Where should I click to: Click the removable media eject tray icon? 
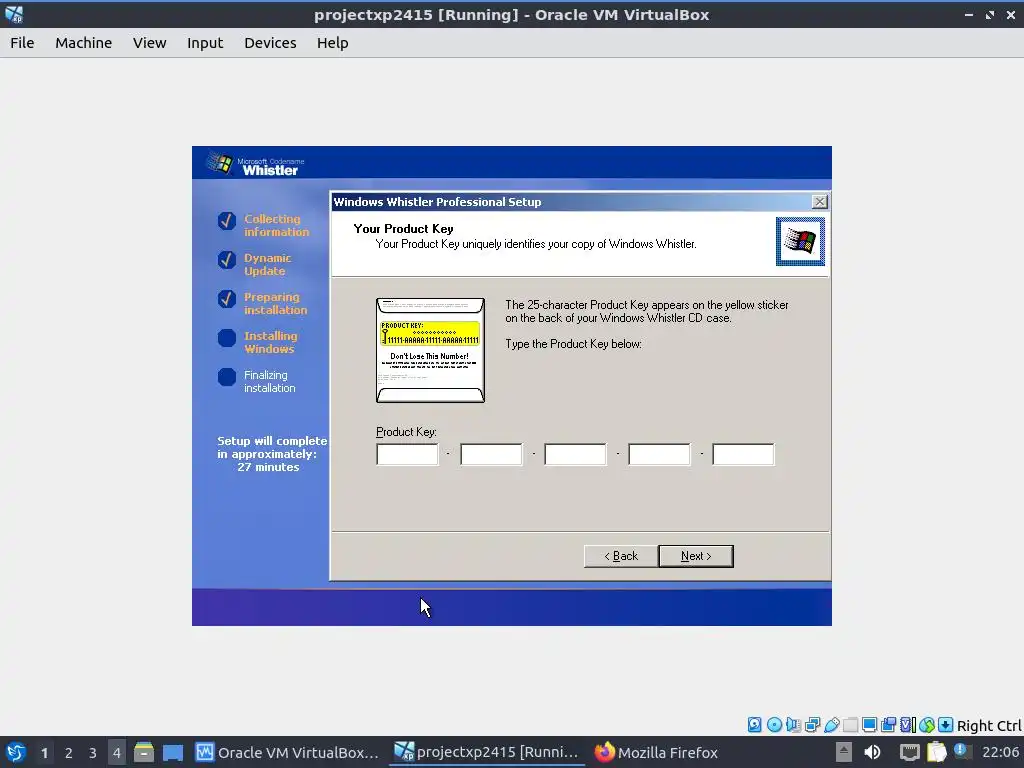point(844,752)
